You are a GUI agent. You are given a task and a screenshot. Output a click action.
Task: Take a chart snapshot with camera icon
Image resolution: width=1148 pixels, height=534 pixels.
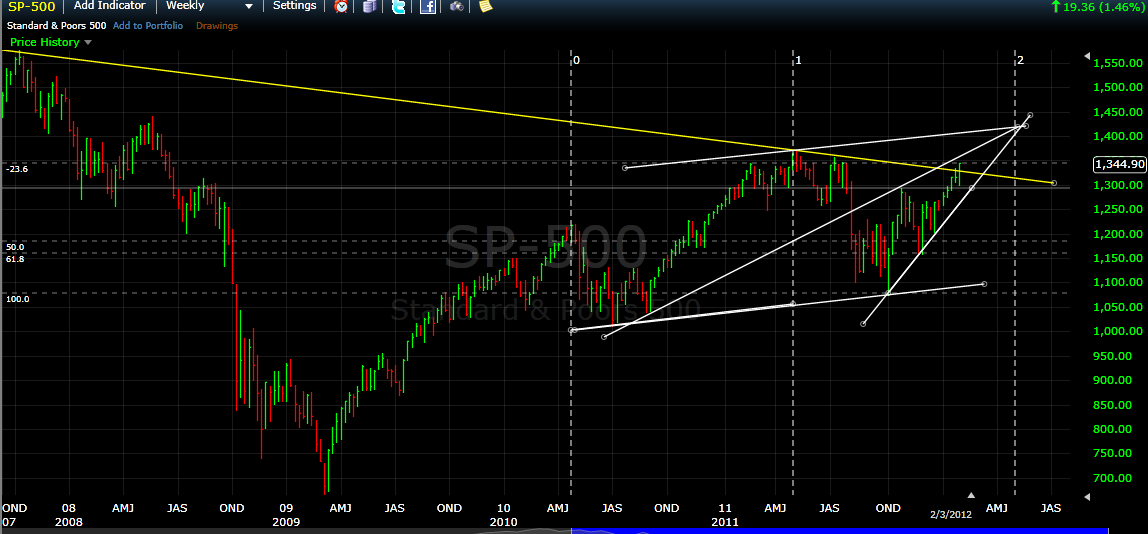click(457, 6)
